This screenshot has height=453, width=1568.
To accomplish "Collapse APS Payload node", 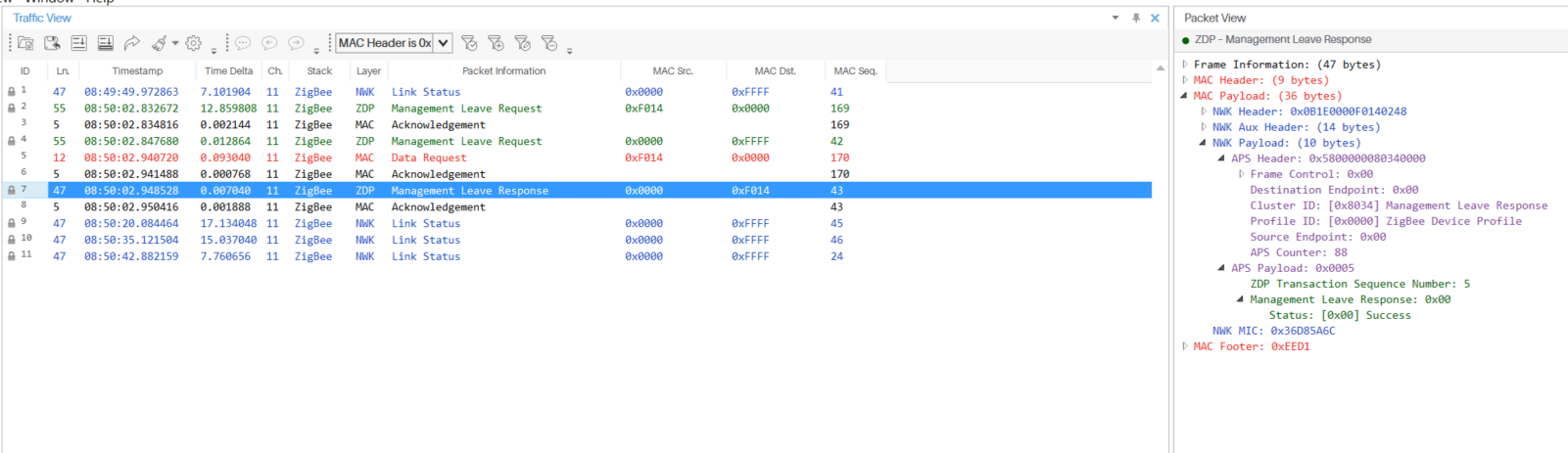I will click(x=1222, y=268).
